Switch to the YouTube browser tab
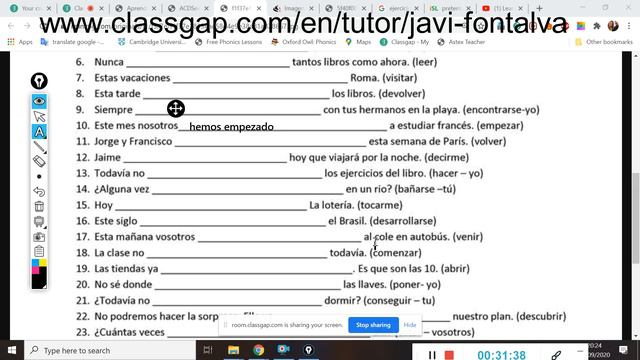 click(503, 8)
